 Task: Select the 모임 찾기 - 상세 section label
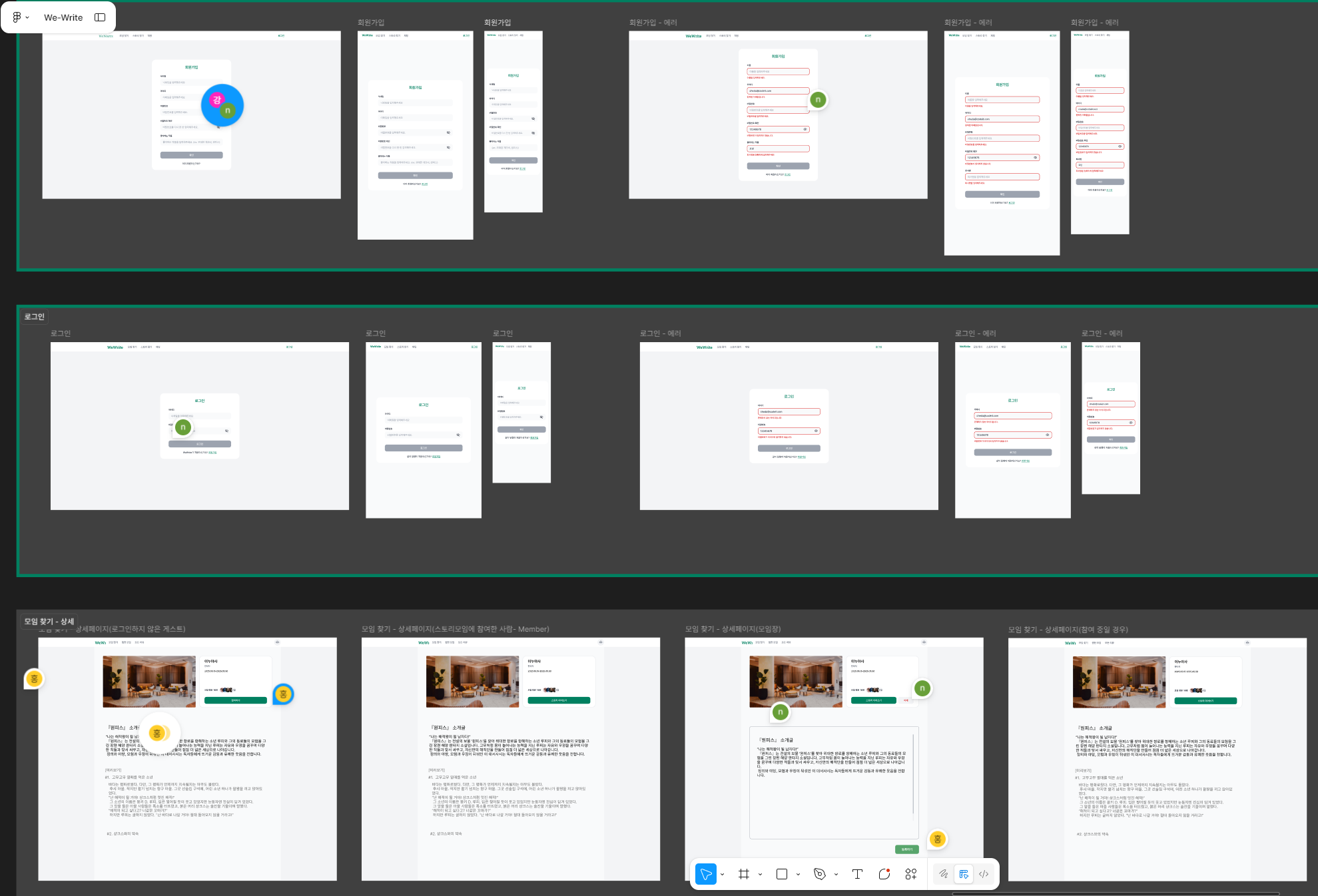point(49,621)
